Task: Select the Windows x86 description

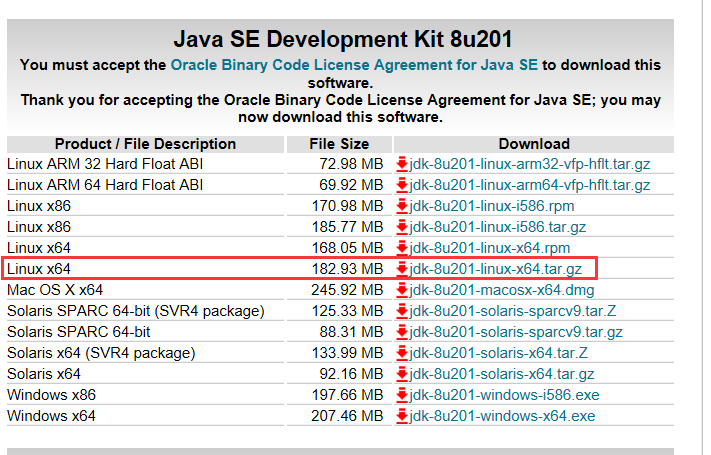Action: point(52,395)
